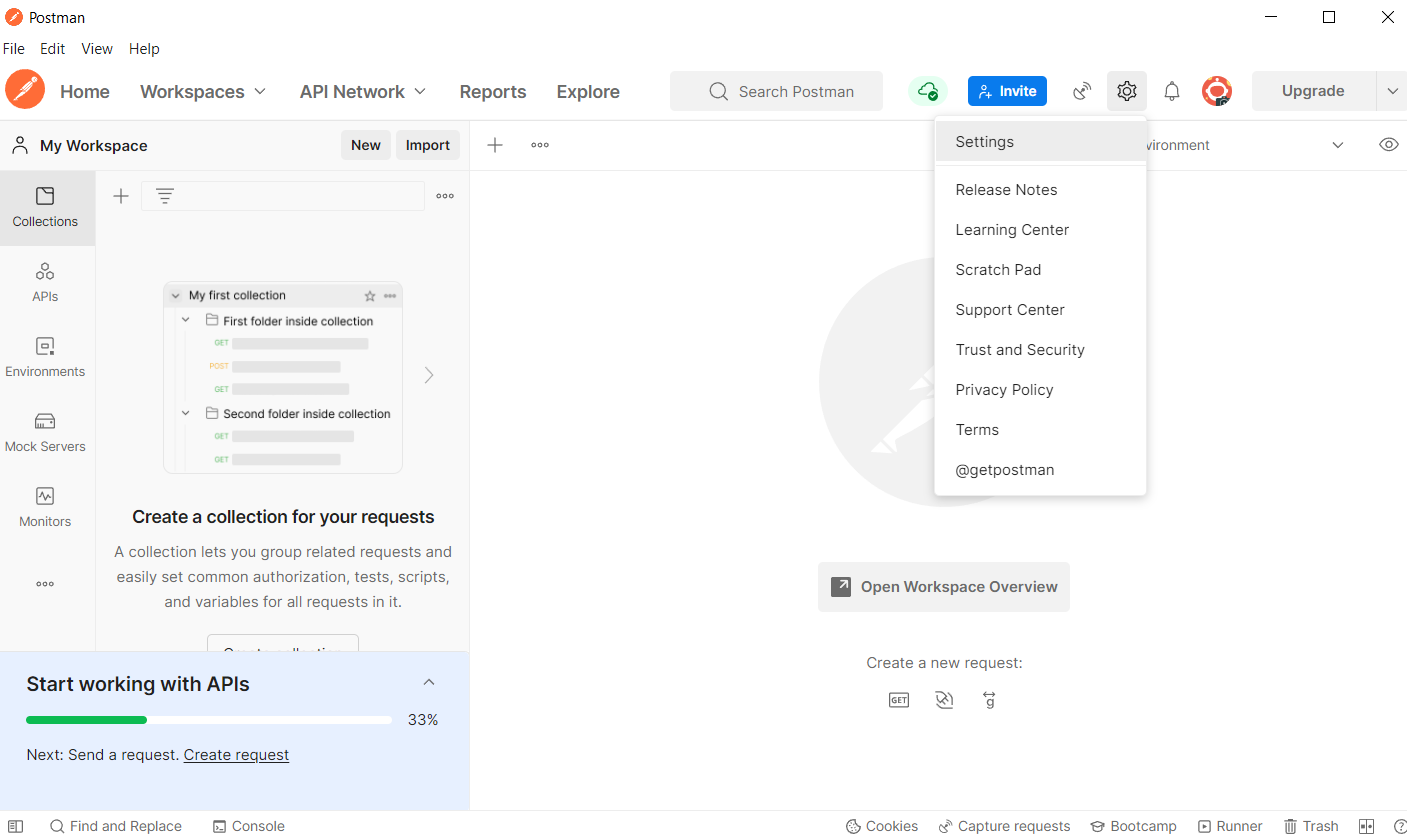Click Capture requests in the status bar
1407x834 pixels.
(1004, 826)
